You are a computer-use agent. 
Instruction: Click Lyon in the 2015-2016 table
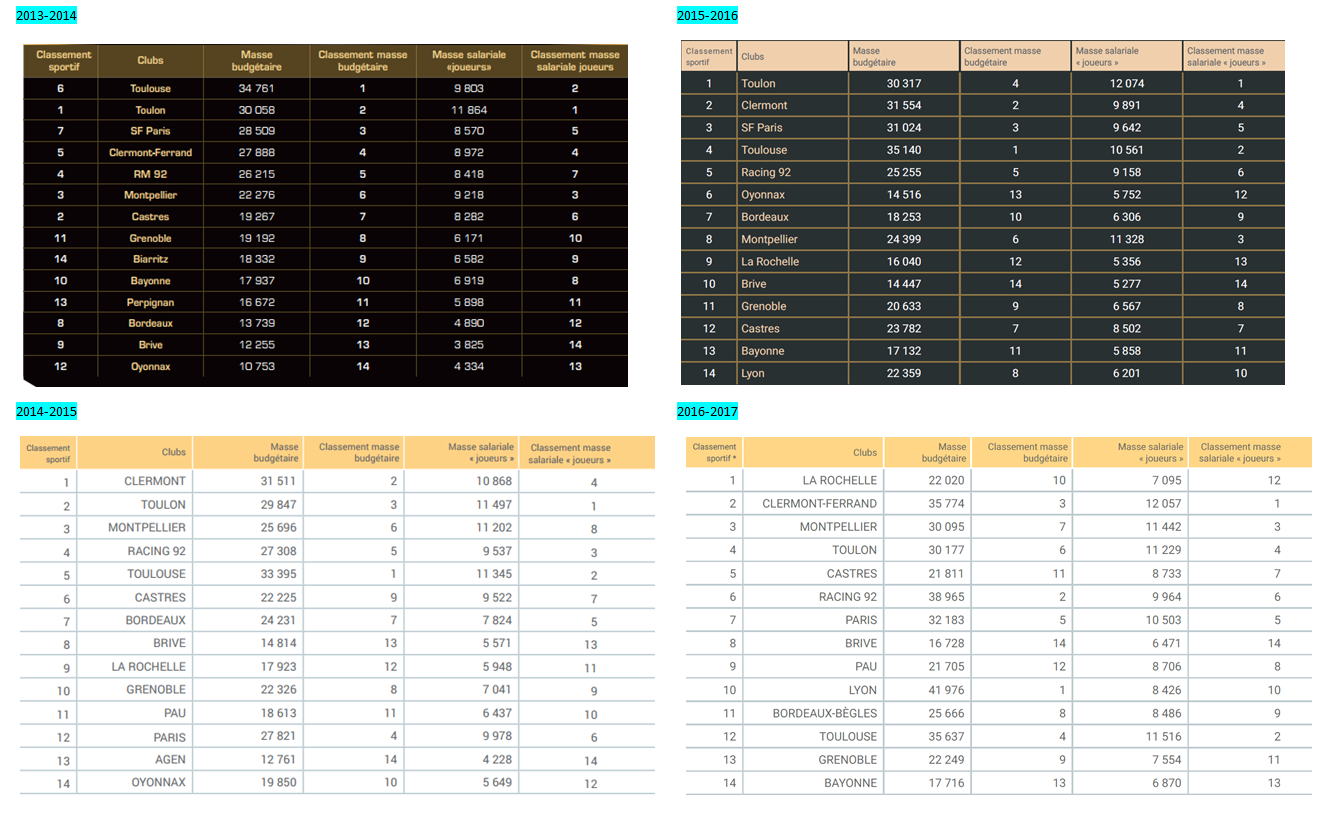(753, 373)
